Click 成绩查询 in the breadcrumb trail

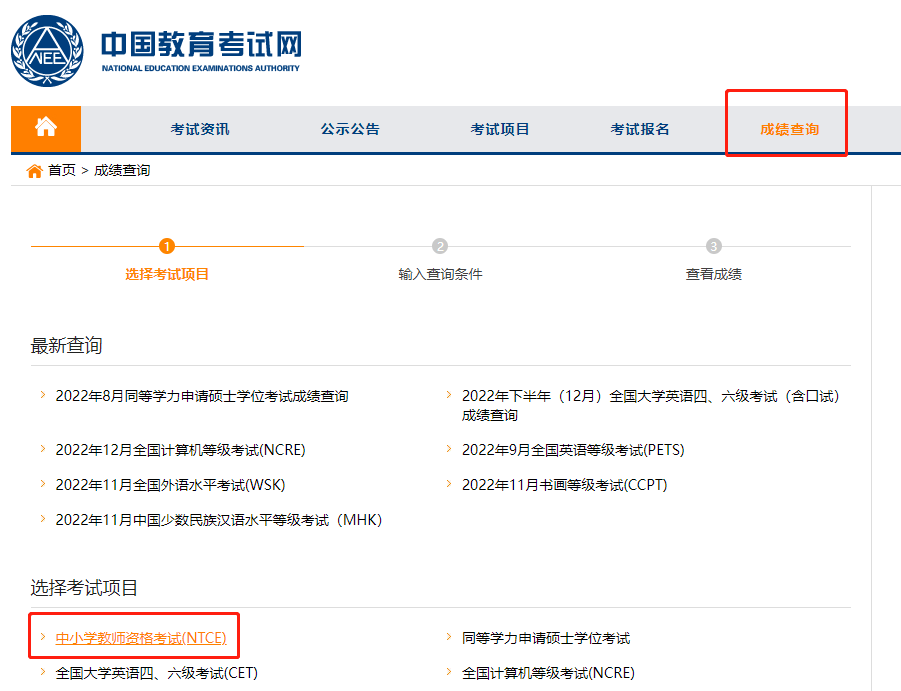[x=110, y=171]
